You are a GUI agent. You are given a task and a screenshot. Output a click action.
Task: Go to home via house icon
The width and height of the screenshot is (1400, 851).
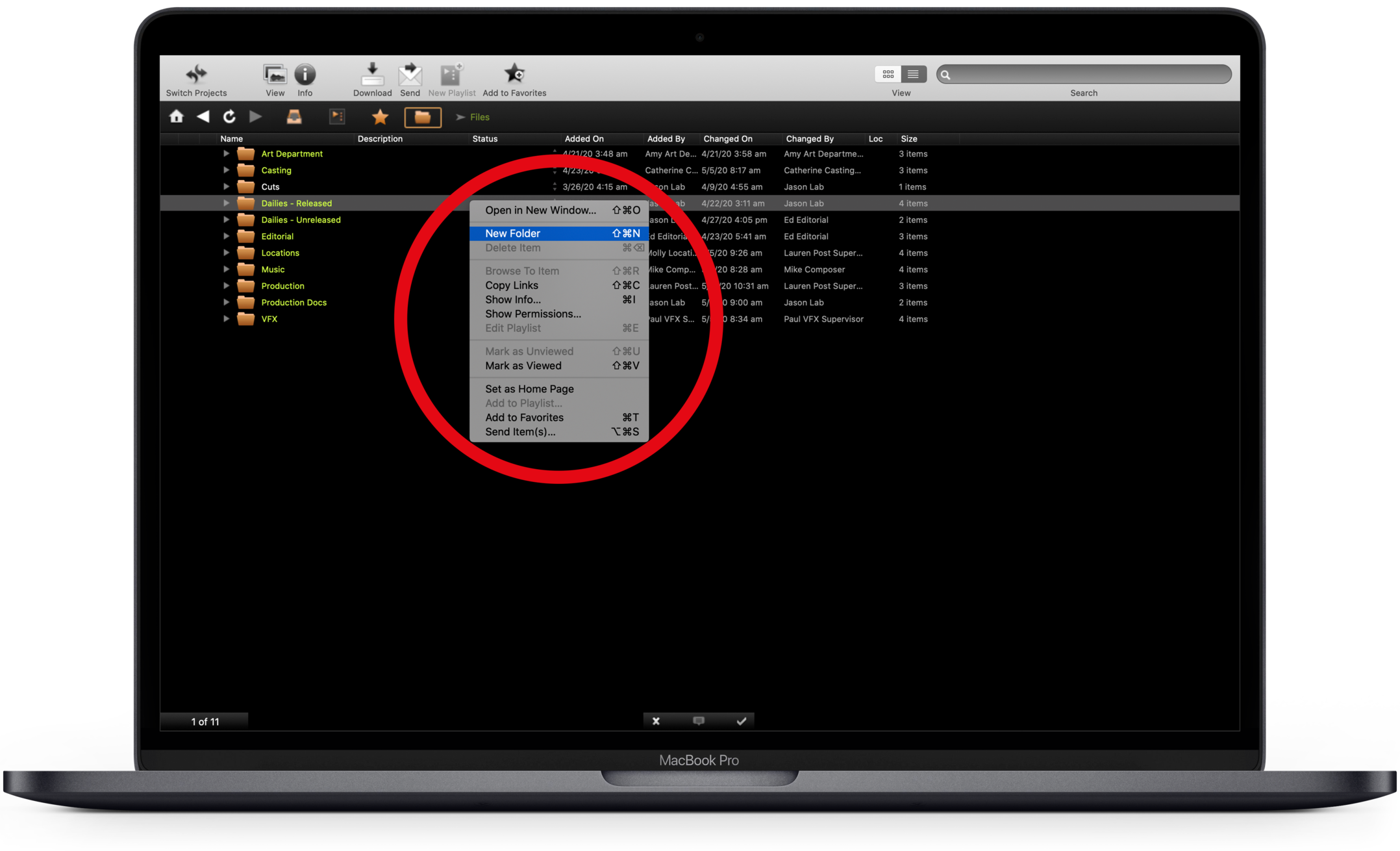pyautogui.click(x=177, y=116)
